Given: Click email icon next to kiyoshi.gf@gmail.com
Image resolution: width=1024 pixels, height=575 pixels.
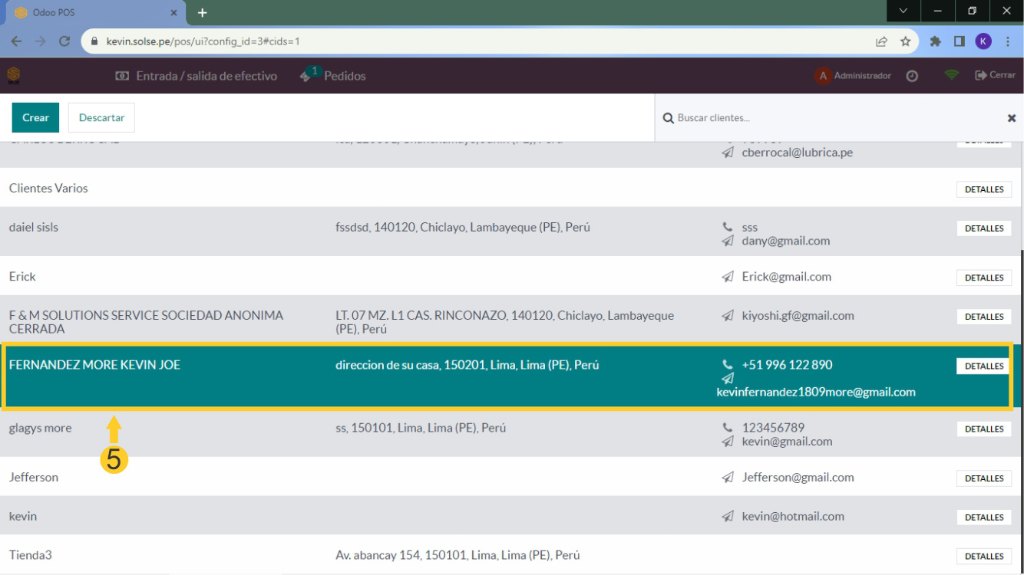Looking at the screenshot, I should click(727, 316).
